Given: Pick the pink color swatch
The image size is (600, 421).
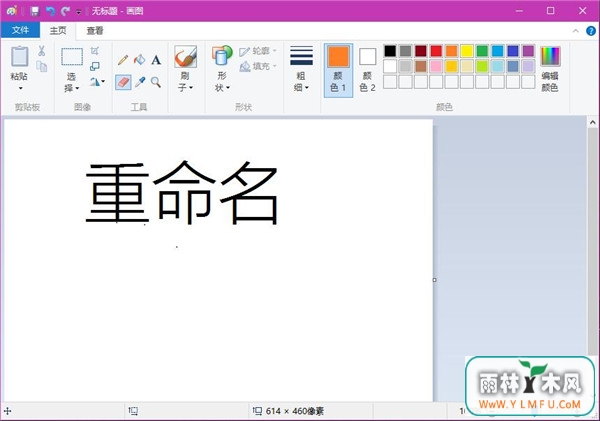Looking at the screenshot, I should pos(436,66).
